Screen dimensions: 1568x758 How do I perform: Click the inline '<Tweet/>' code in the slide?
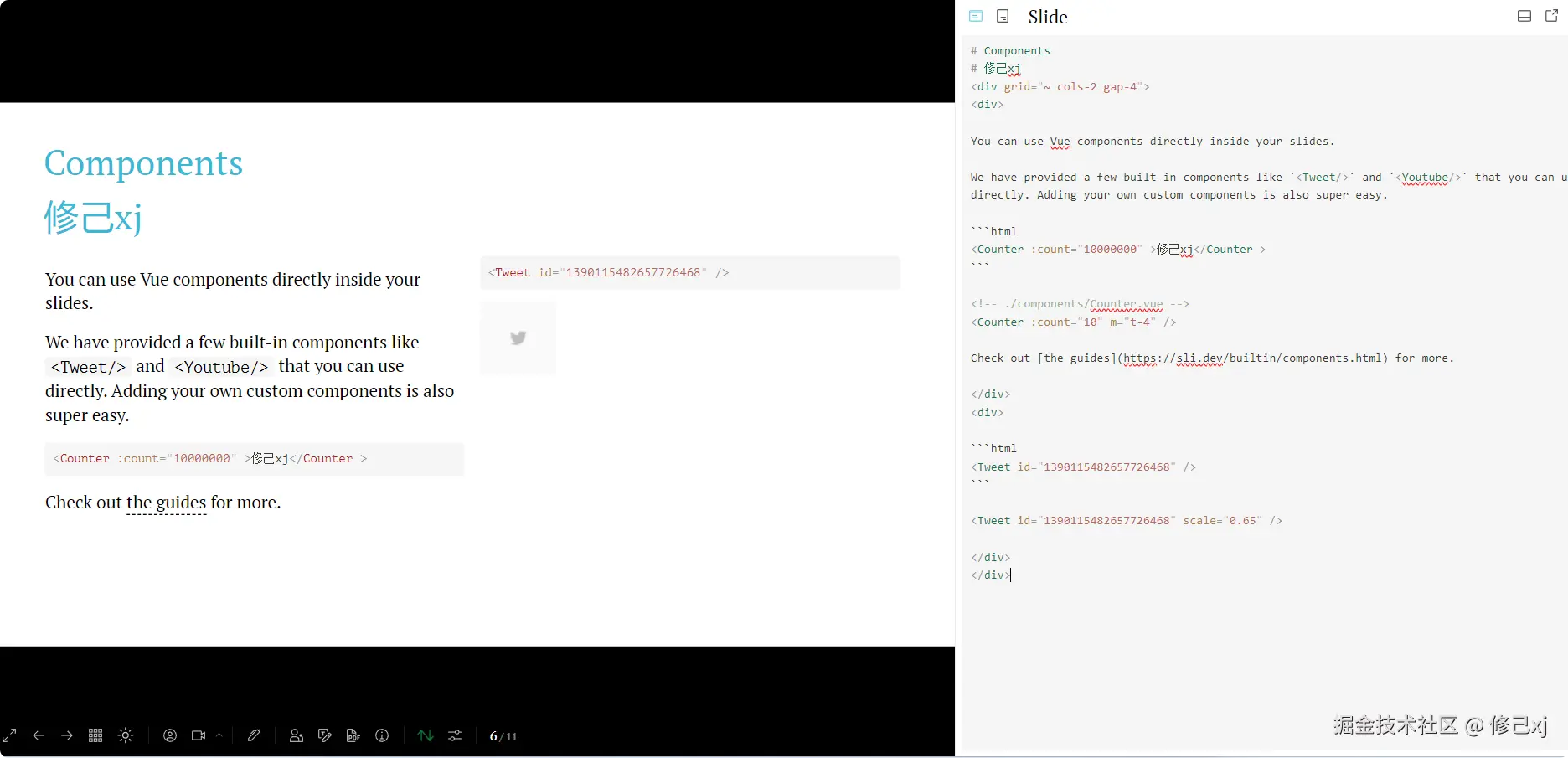click(88, 367)
